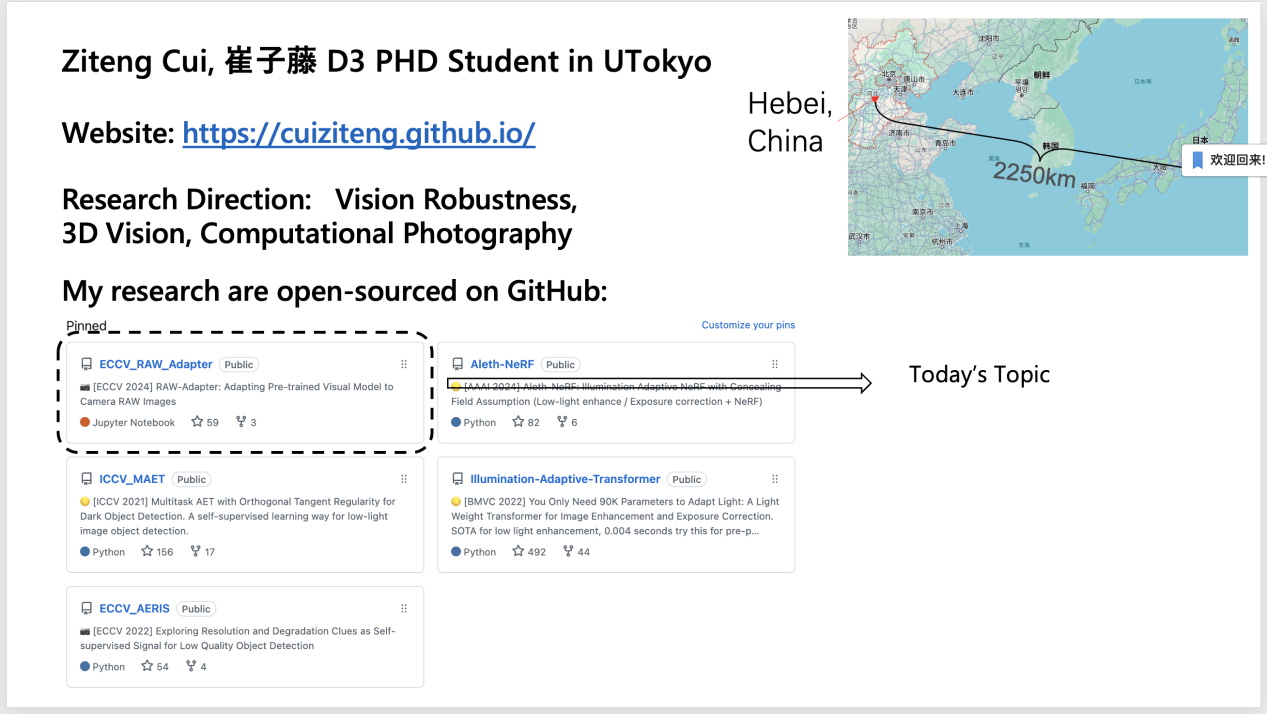Click the star icon on ECCV_RAW_Adapter card

[x=197, y=422]
